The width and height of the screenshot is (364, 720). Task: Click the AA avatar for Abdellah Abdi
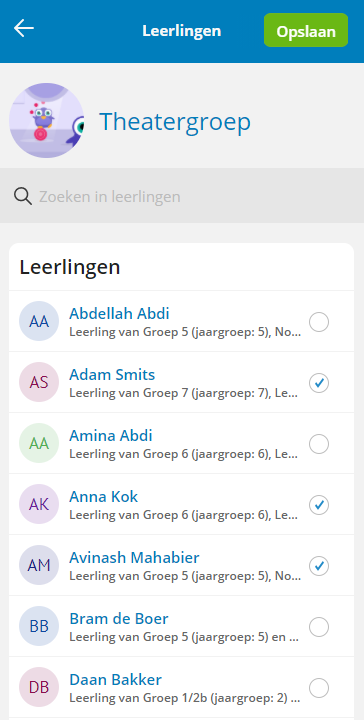(39, 321)
